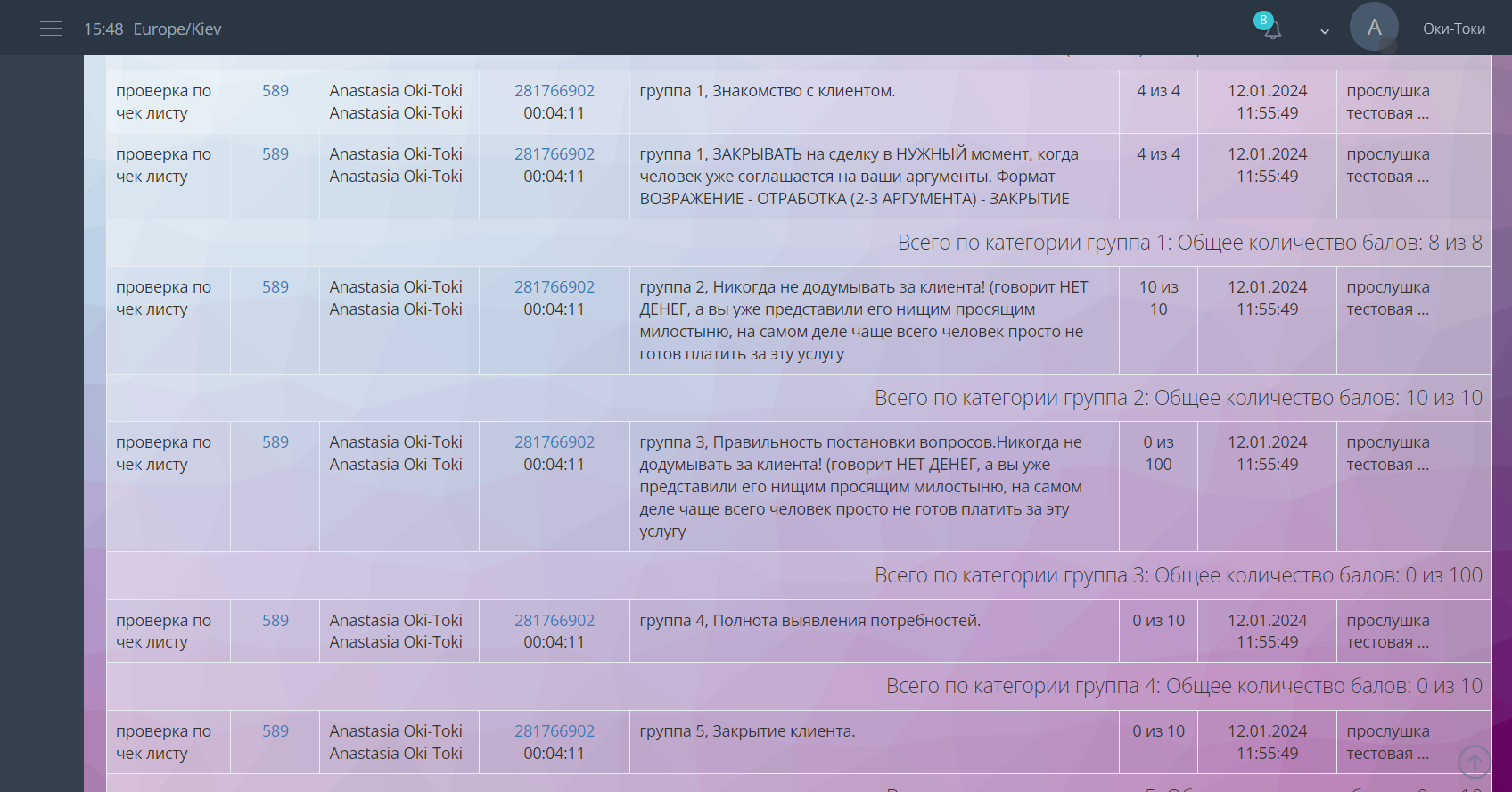
Task: Open 589 in the группа 4 row
Action: [x=275, y=621]
